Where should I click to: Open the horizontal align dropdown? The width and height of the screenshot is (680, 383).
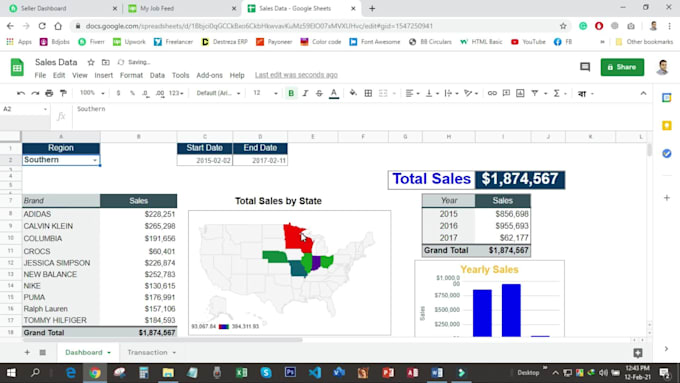pos(412,93)
